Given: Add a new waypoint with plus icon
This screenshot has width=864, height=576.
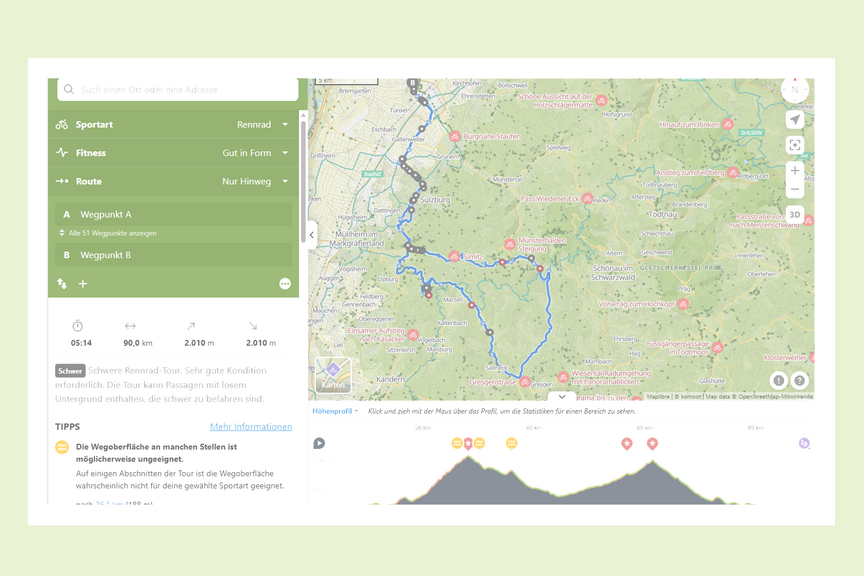Looking at the screenshot, I should pyautogui.click(x=83, y=284).
